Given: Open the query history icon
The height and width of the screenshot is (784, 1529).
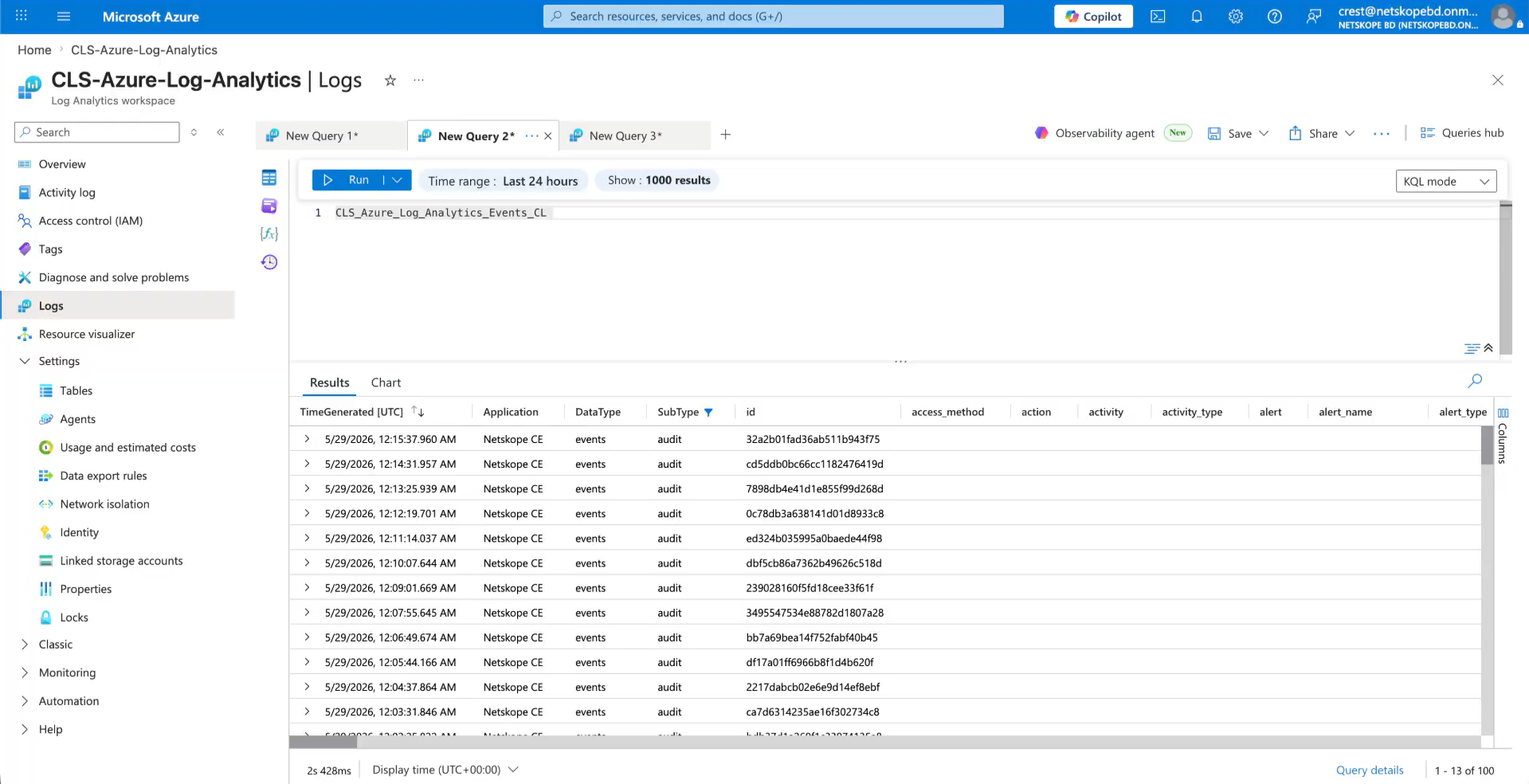Looking at the screenshot, I should pyautogui.click(x=269, y=262).
